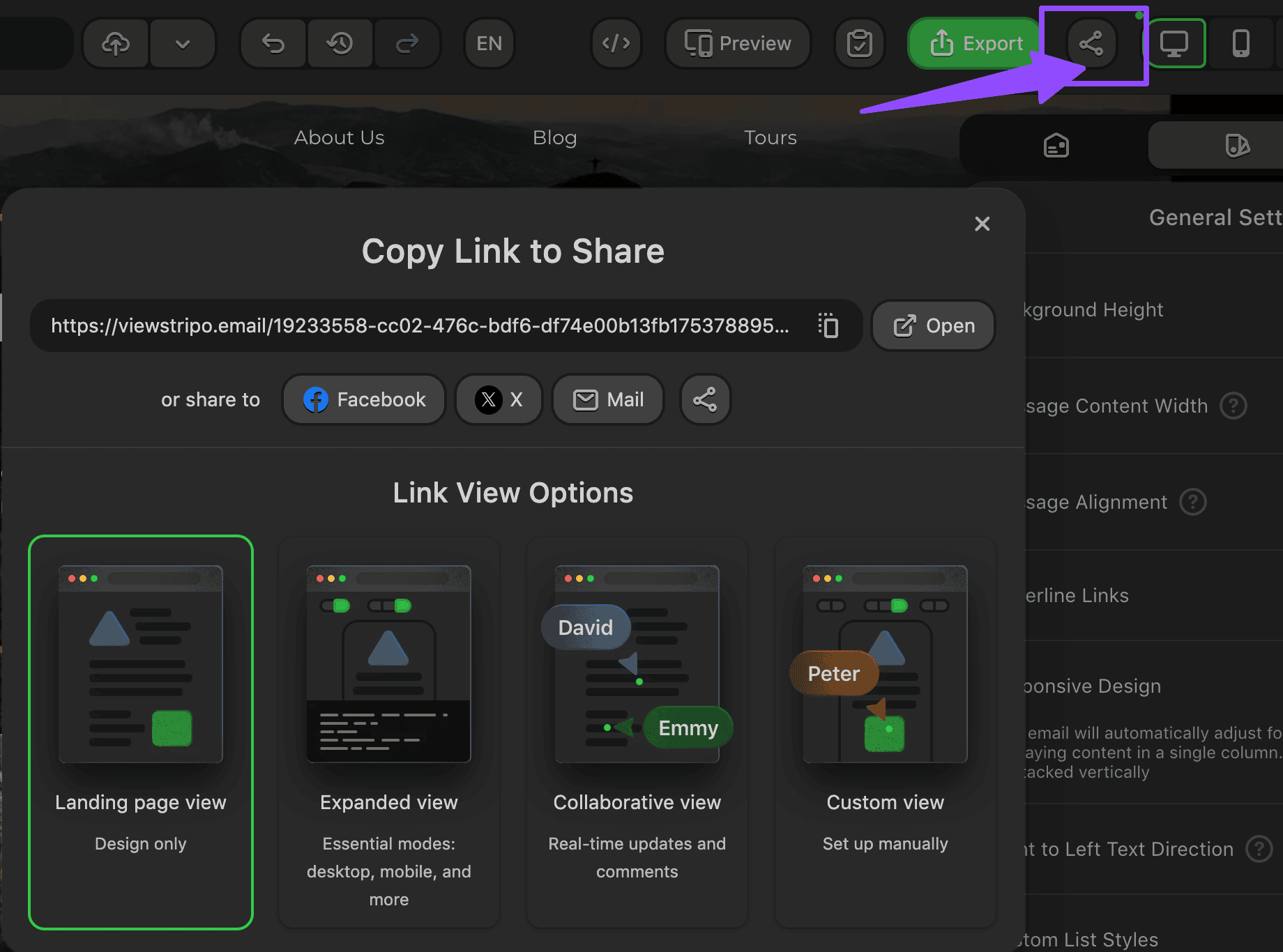Click the share URL field
1283x952 pixels.
click(x=418, y=325)
